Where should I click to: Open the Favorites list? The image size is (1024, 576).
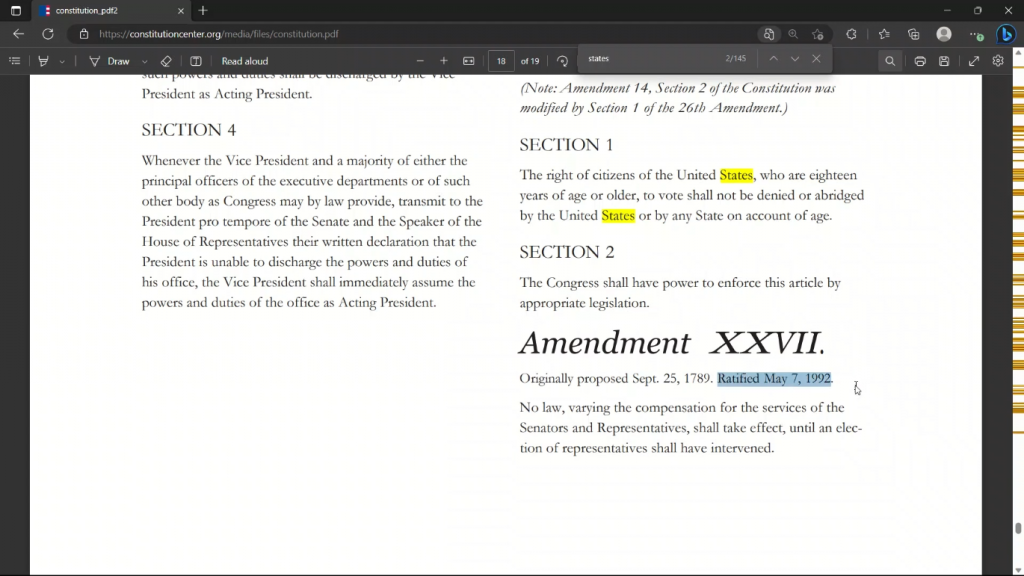pos(884,34)
